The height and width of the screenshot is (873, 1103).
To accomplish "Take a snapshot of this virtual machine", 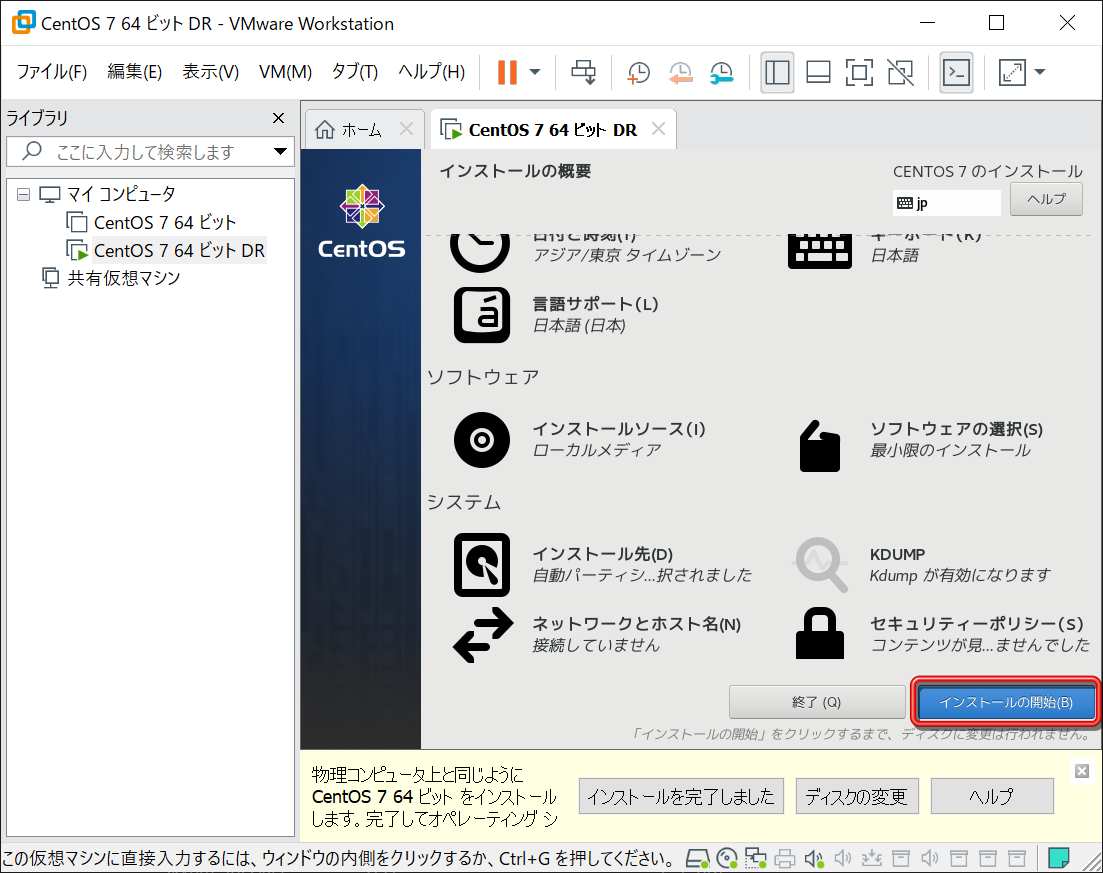I will [x=638, y=72].
